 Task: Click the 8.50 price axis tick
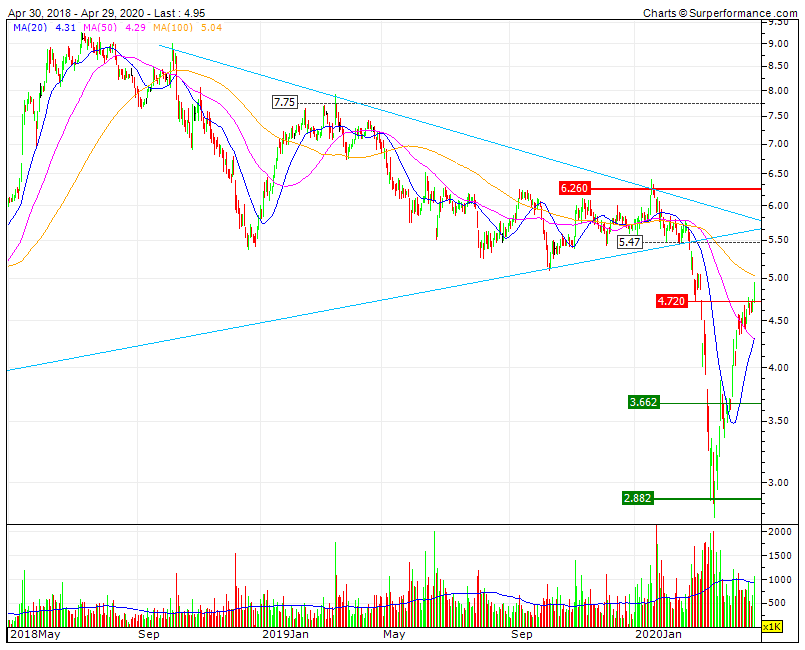(778, 66)
